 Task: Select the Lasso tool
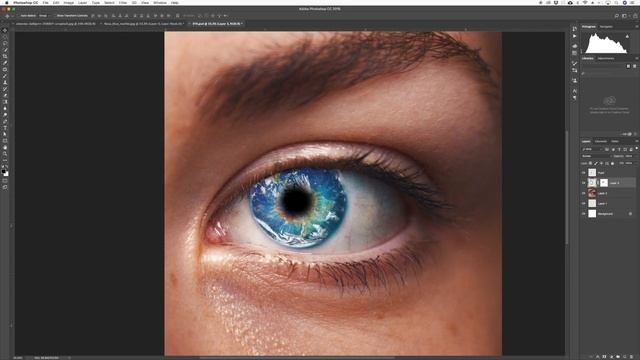[x=5, y=43]
